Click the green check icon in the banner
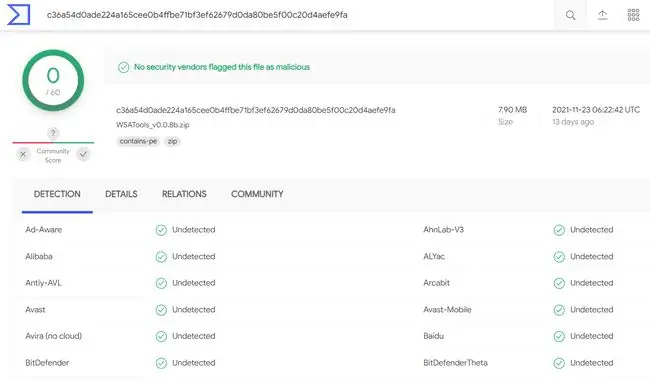 [x=124, y=67]
